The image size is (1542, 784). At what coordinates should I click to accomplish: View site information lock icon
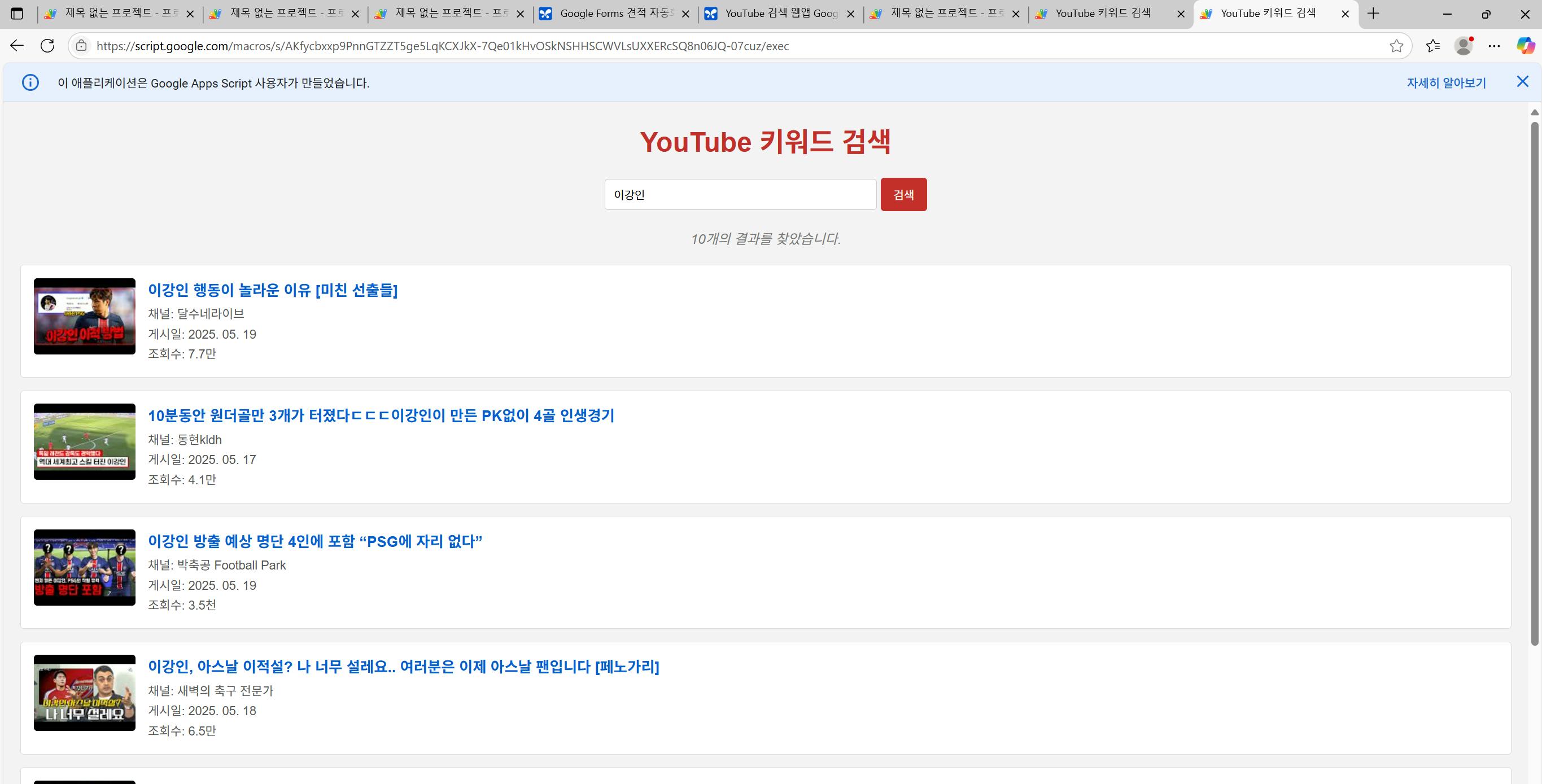pyautogui.click(x=81, y=46)
